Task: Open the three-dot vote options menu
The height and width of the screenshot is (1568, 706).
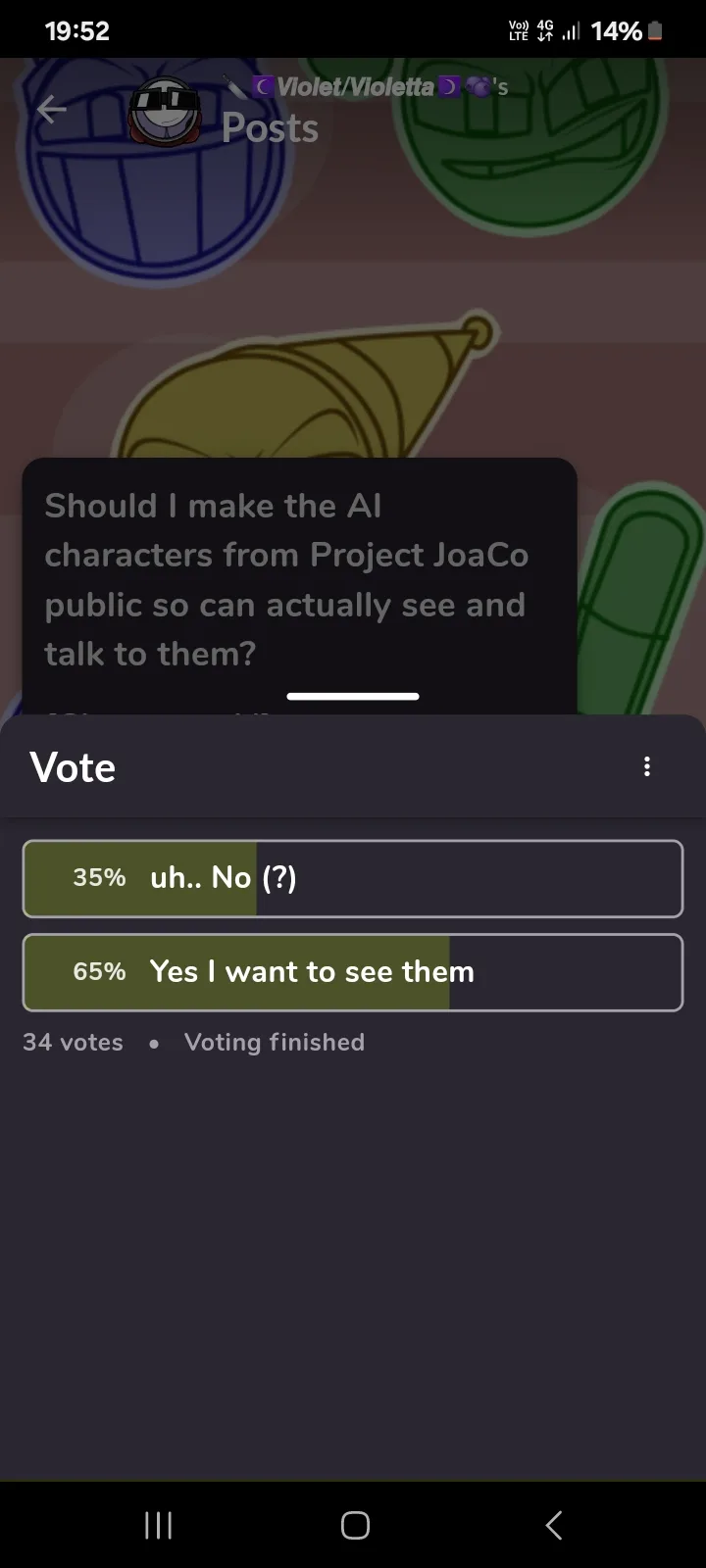Action: pyautogui.click(x=646, y=766)
